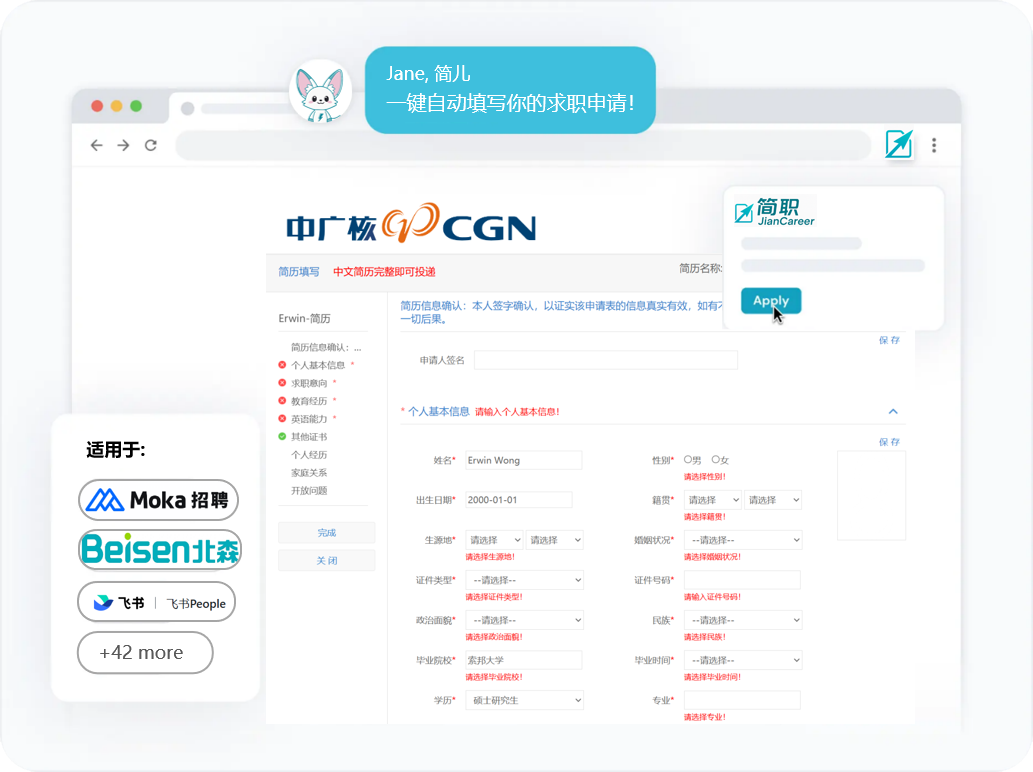Open the 证件类型 dropdown
The image size is (1033, 772).
524,580
